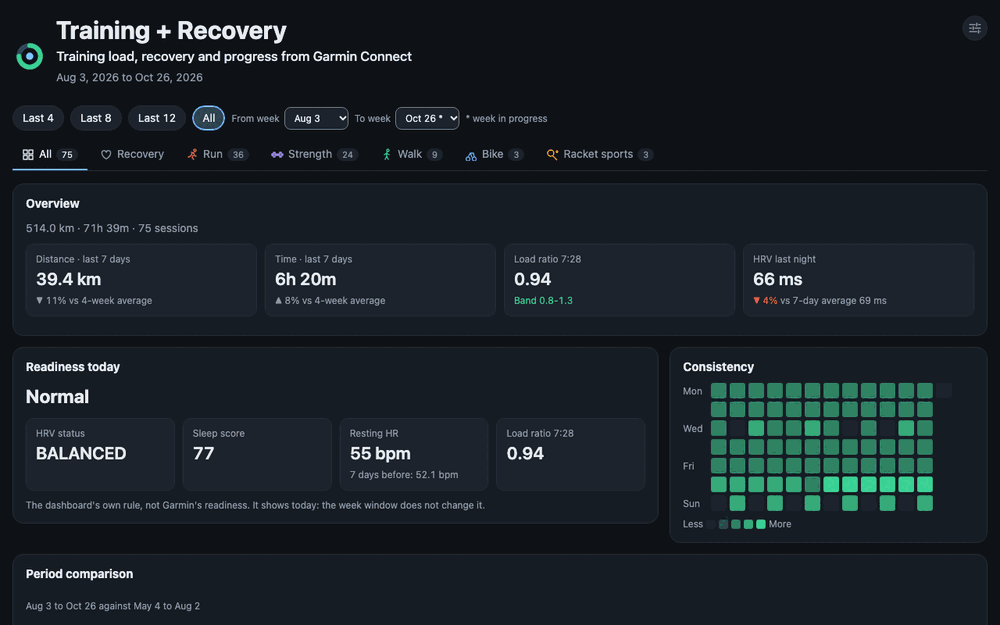
Task: Select the Last 8 weeks range
Action: click(x=96, y=118)
